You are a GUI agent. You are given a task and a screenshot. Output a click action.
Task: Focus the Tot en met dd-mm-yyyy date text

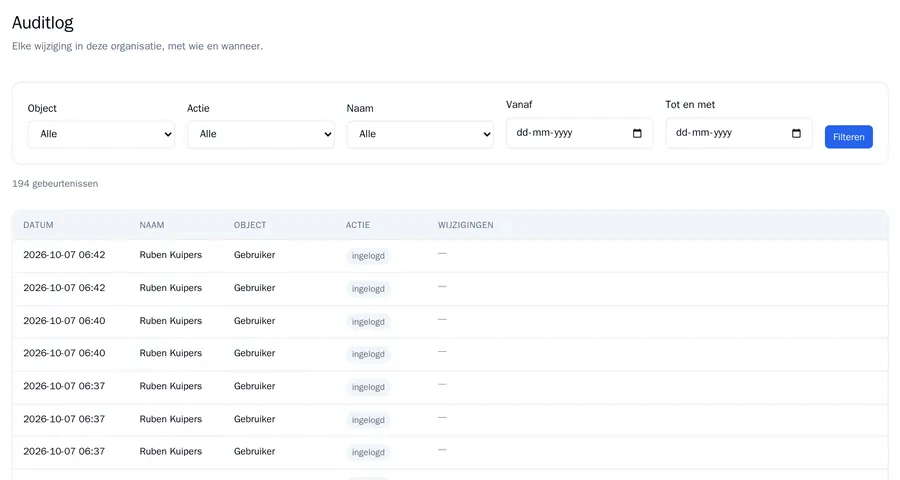[704, 133]
